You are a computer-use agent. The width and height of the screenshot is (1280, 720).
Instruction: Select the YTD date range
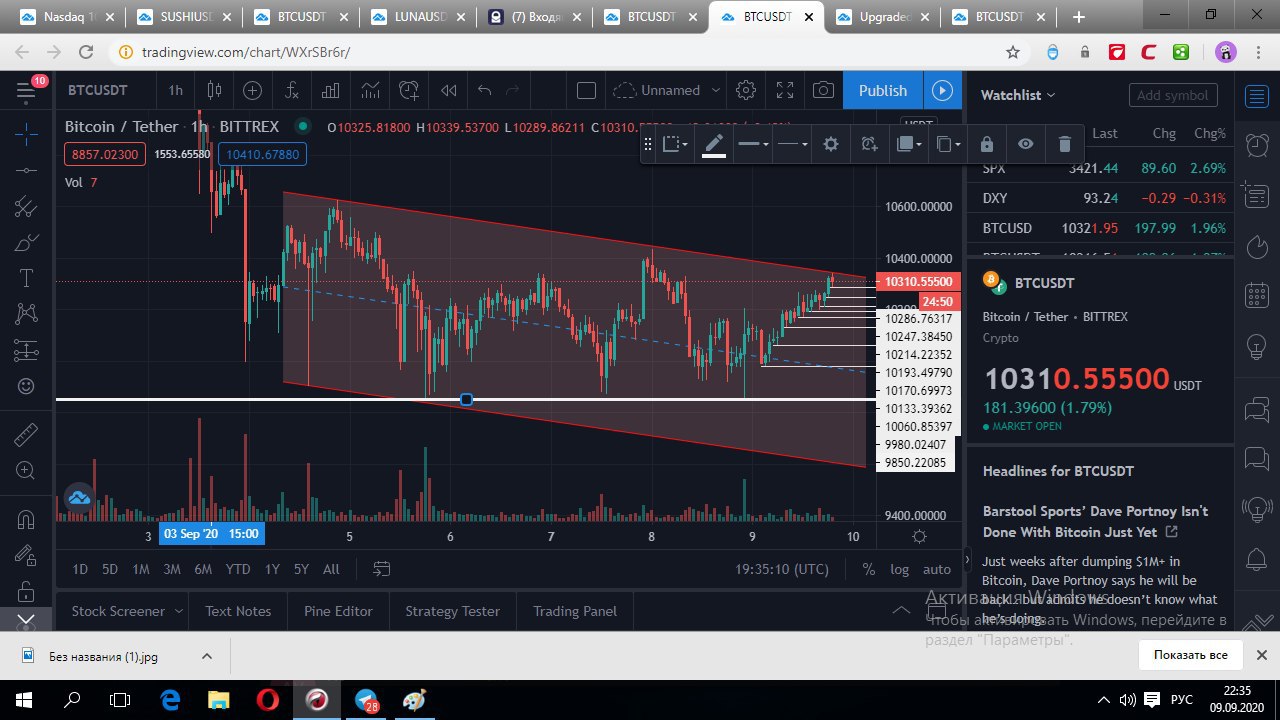(238, 569)
